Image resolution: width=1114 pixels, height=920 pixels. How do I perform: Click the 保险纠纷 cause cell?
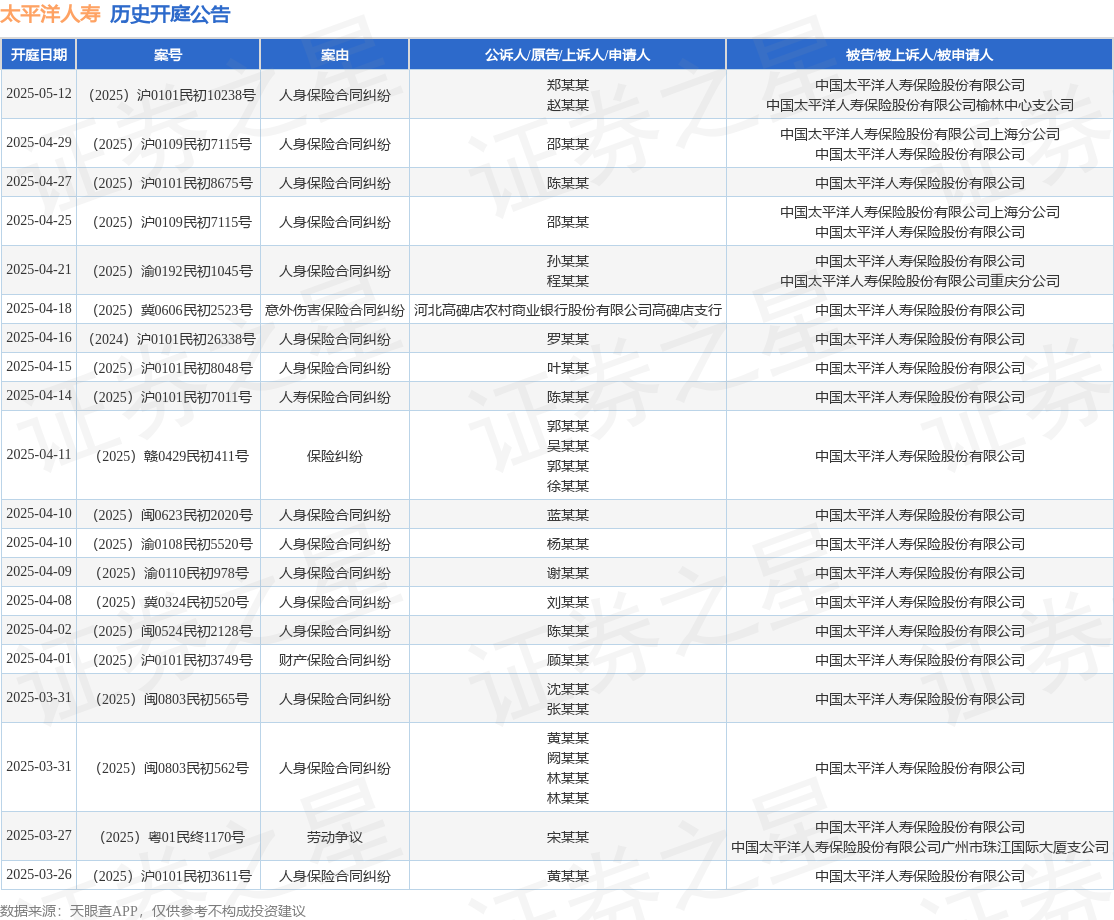(335, 456)
